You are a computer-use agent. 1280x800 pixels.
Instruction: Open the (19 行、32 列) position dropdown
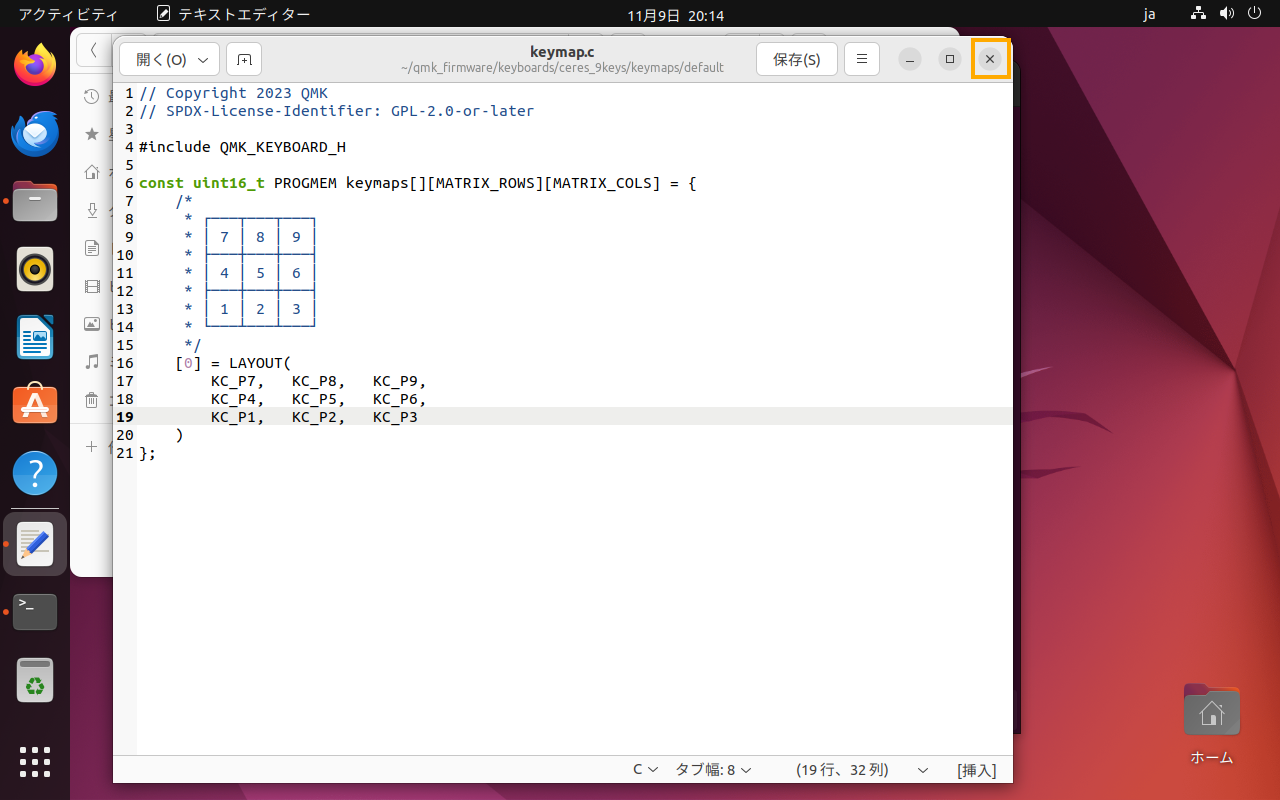pos(862,770)
